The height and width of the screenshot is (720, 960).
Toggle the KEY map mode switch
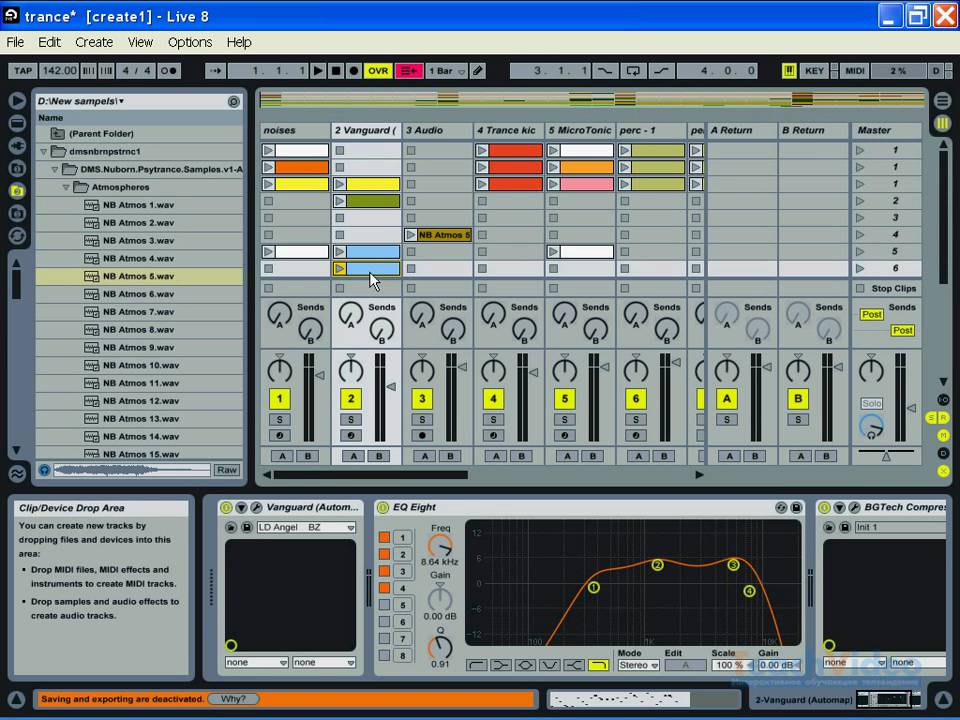[x=814, y=71]
